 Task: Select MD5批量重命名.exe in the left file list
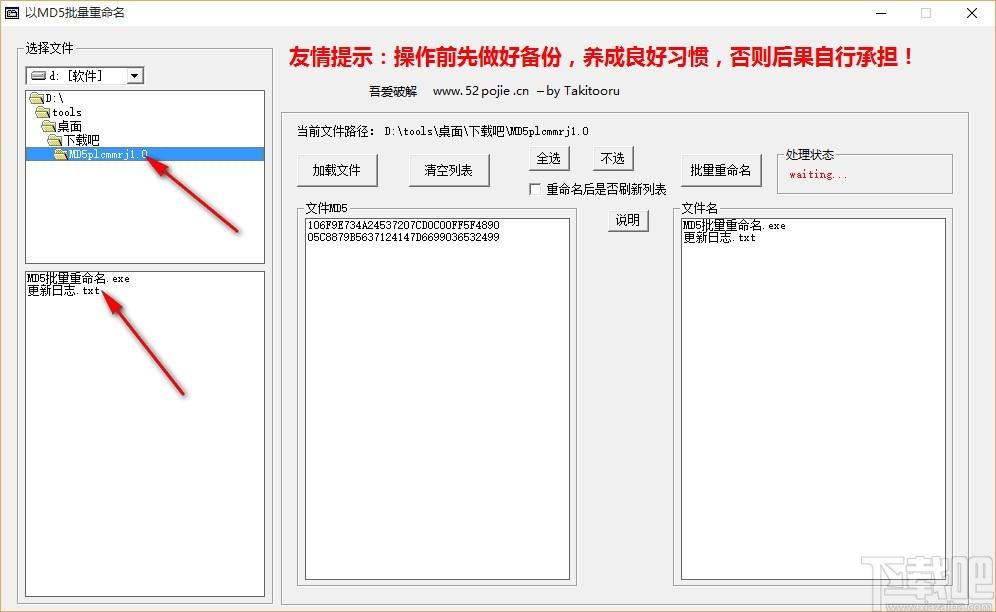click(78, 278)
